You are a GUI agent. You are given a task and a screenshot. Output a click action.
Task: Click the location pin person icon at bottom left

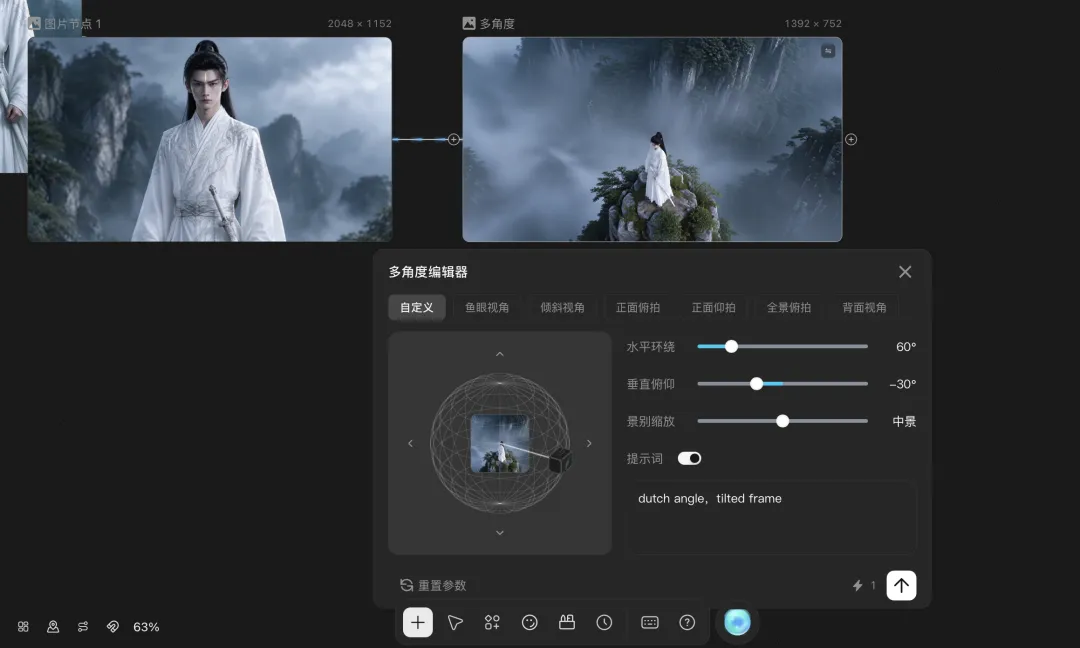coord(53,627)
